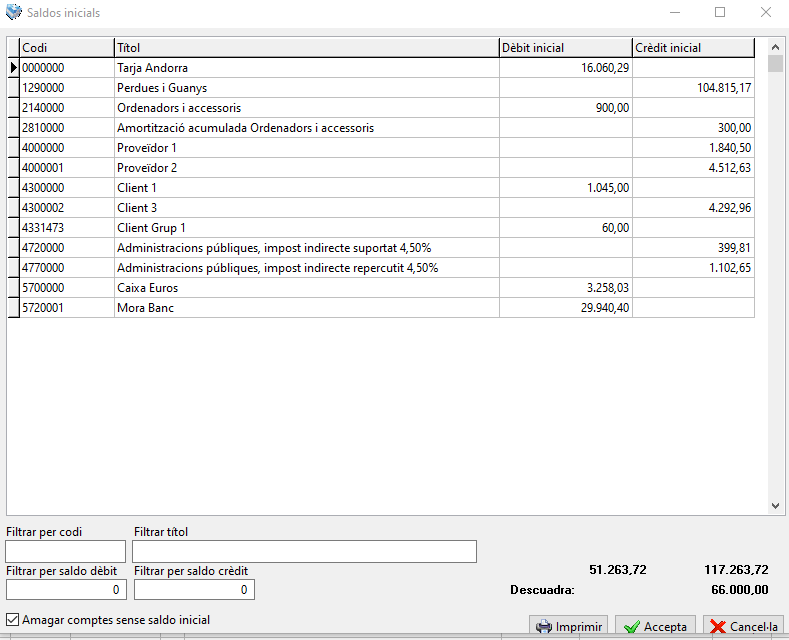
Task: Close the Saldos inicials window
Action: 765,12
